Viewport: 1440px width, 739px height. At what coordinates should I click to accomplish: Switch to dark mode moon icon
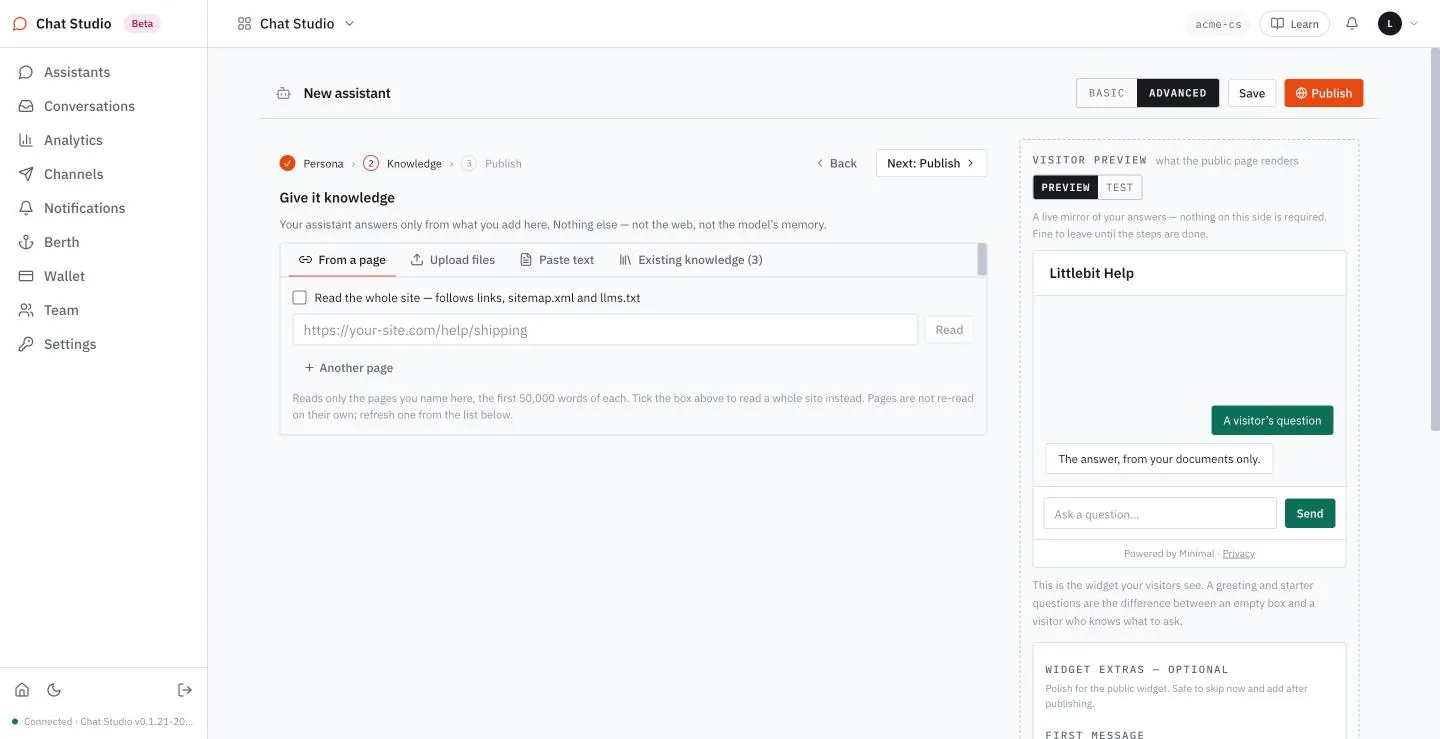click(x=54, y=690)
